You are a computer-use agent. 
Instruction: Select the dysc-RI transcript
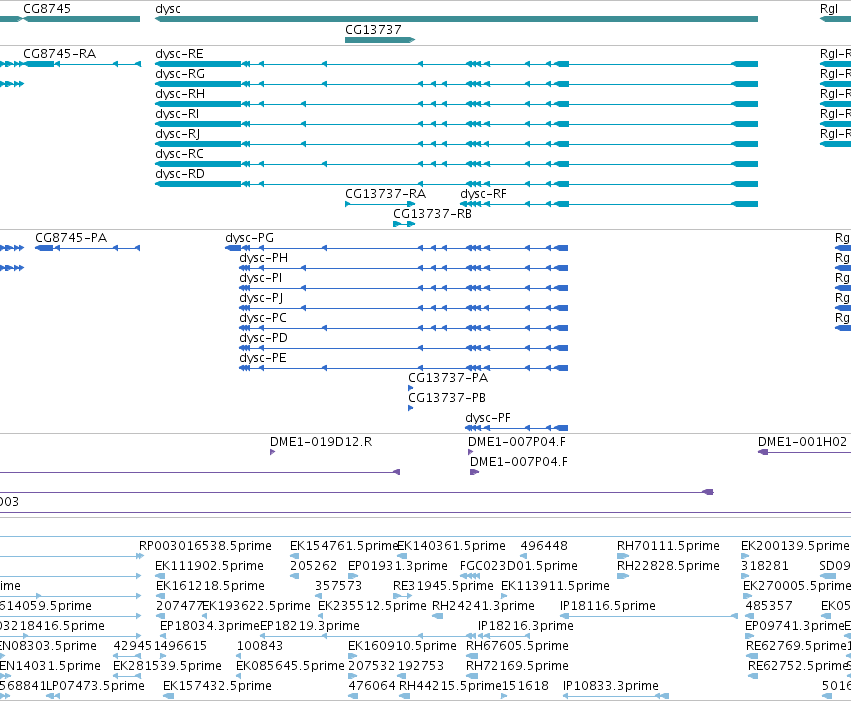click(x=456, y=124)
